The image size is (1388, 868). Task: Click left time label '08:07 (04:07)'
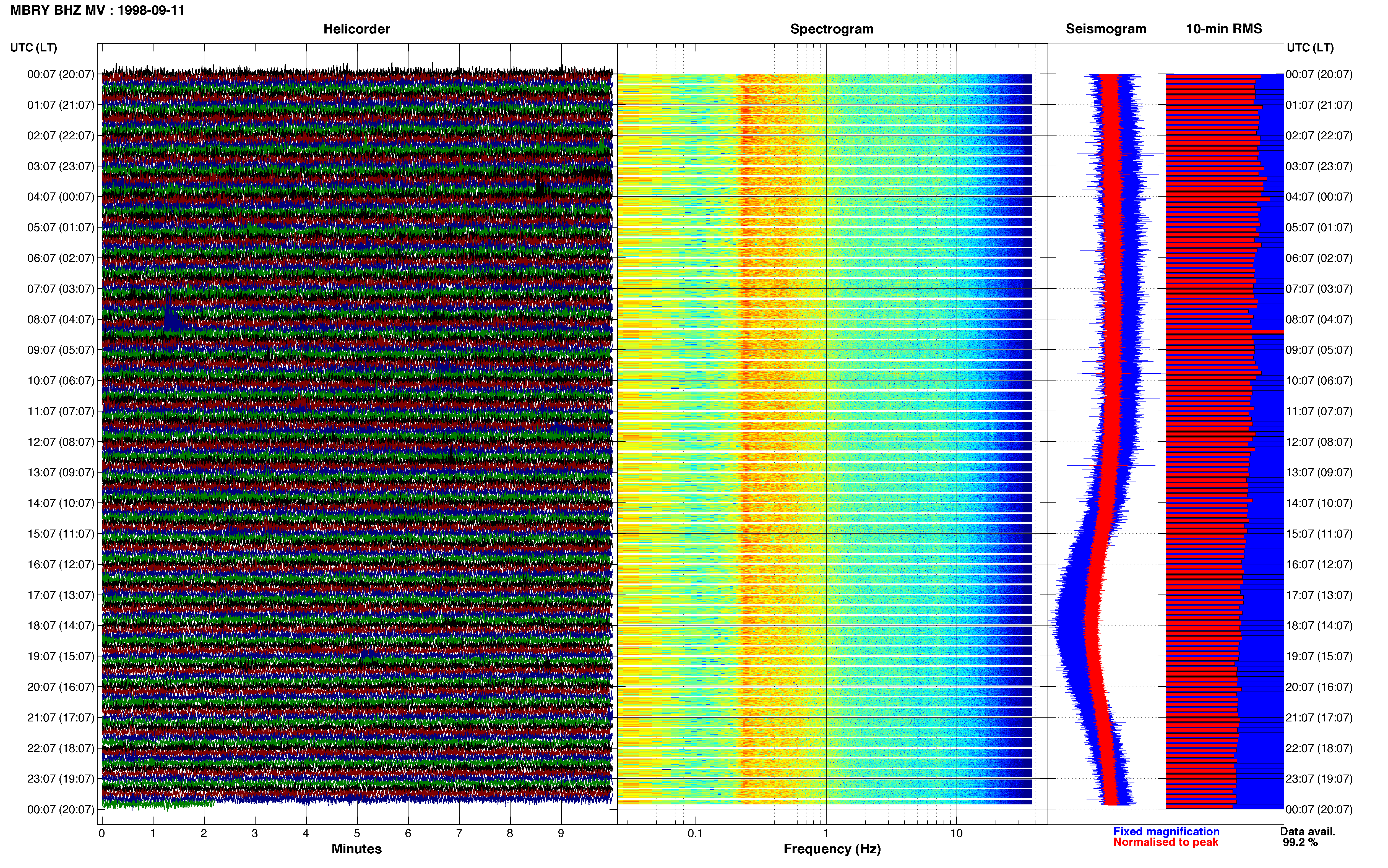point(61,319)
